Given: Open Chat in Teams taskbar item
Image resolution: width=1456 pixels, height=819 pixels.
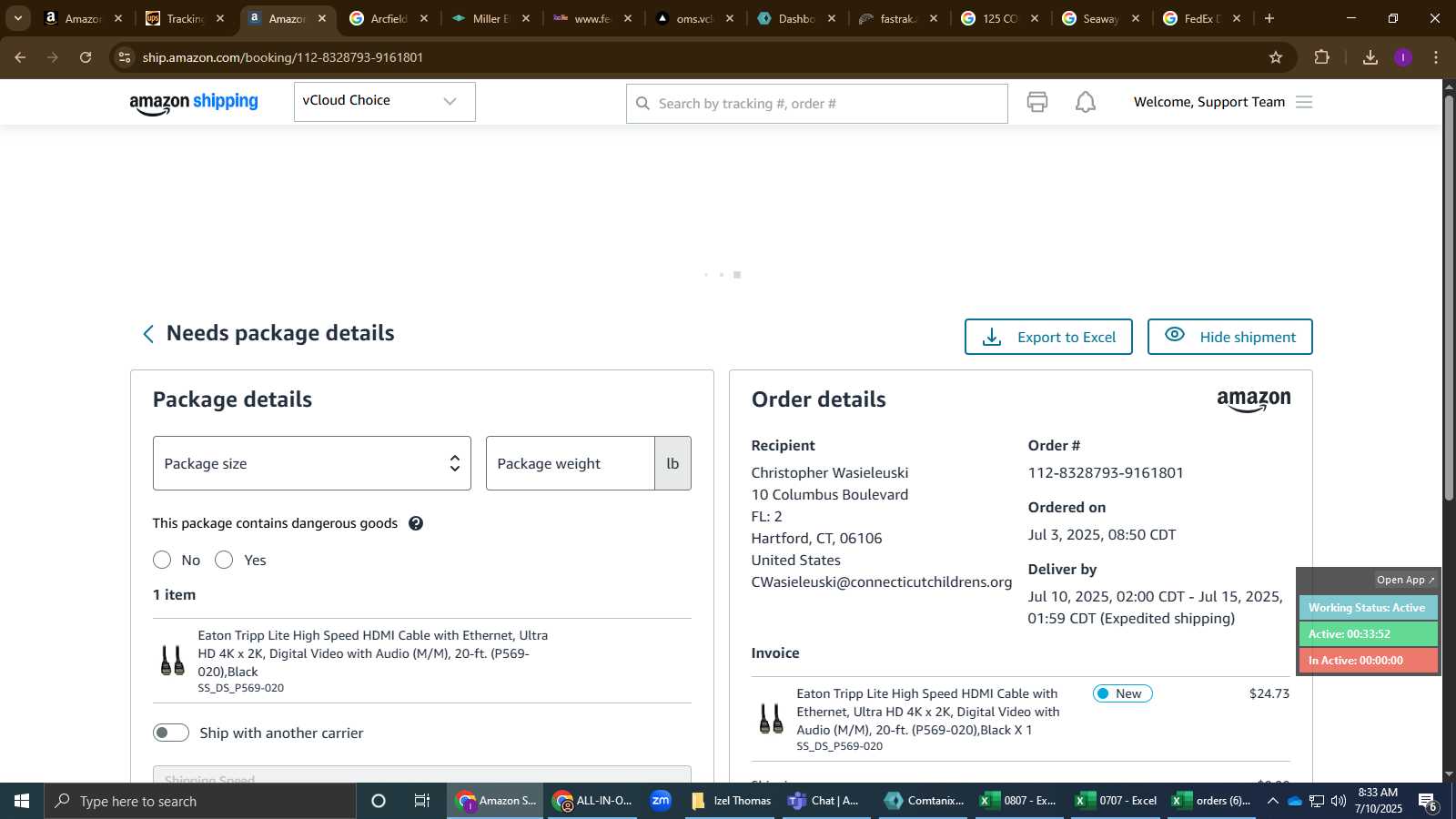Looking at the screenshot, I should click(824, 801).
